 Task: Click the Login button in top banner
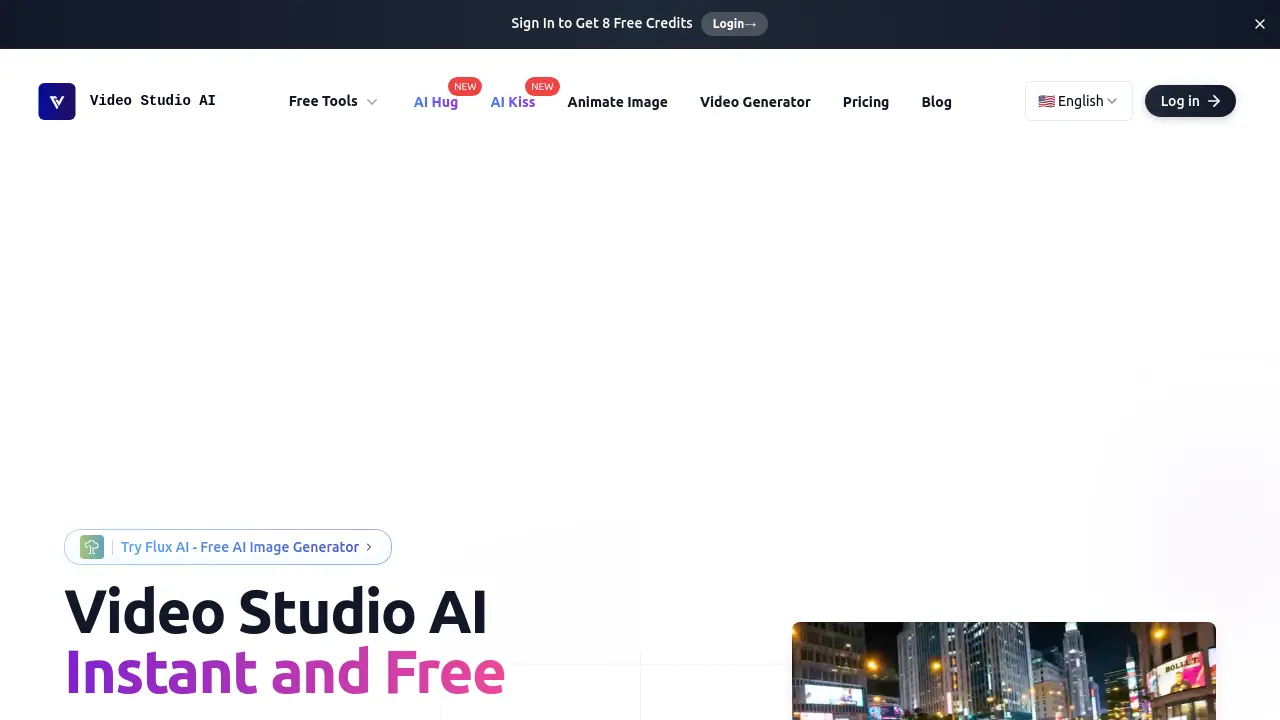tap(734, 23)
